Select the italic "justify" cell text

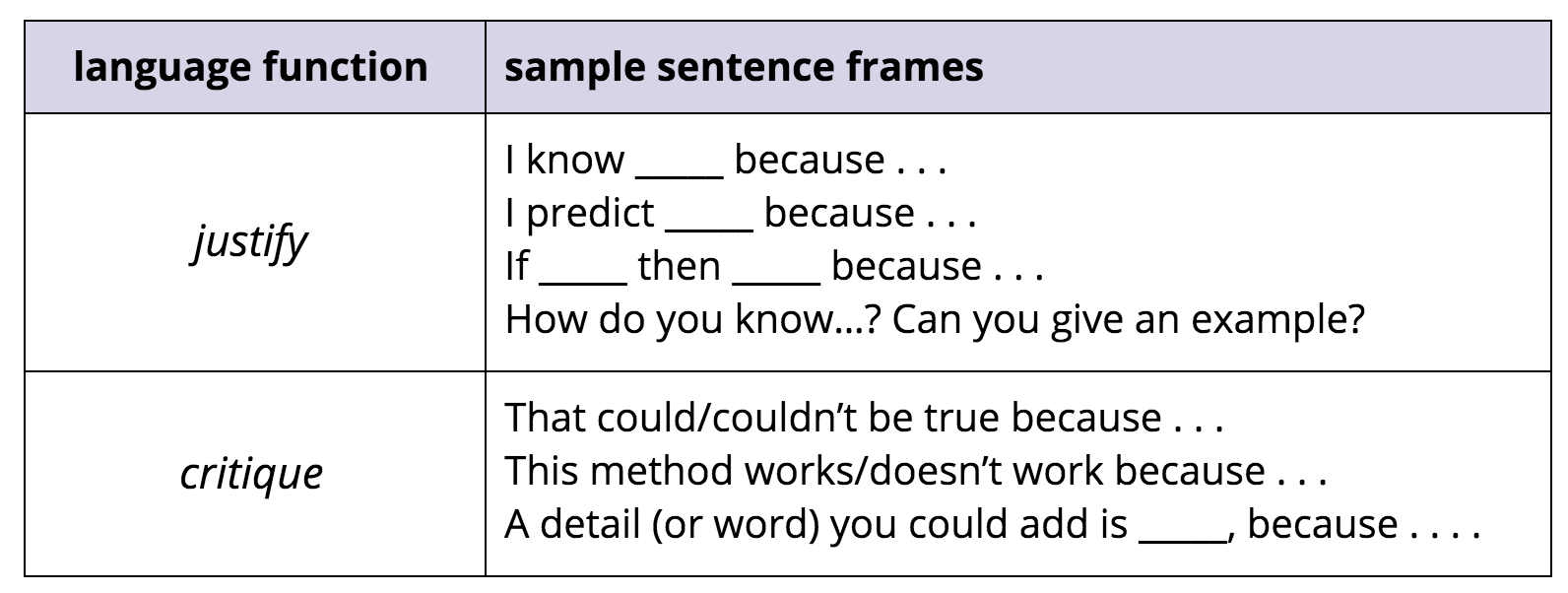249,241
